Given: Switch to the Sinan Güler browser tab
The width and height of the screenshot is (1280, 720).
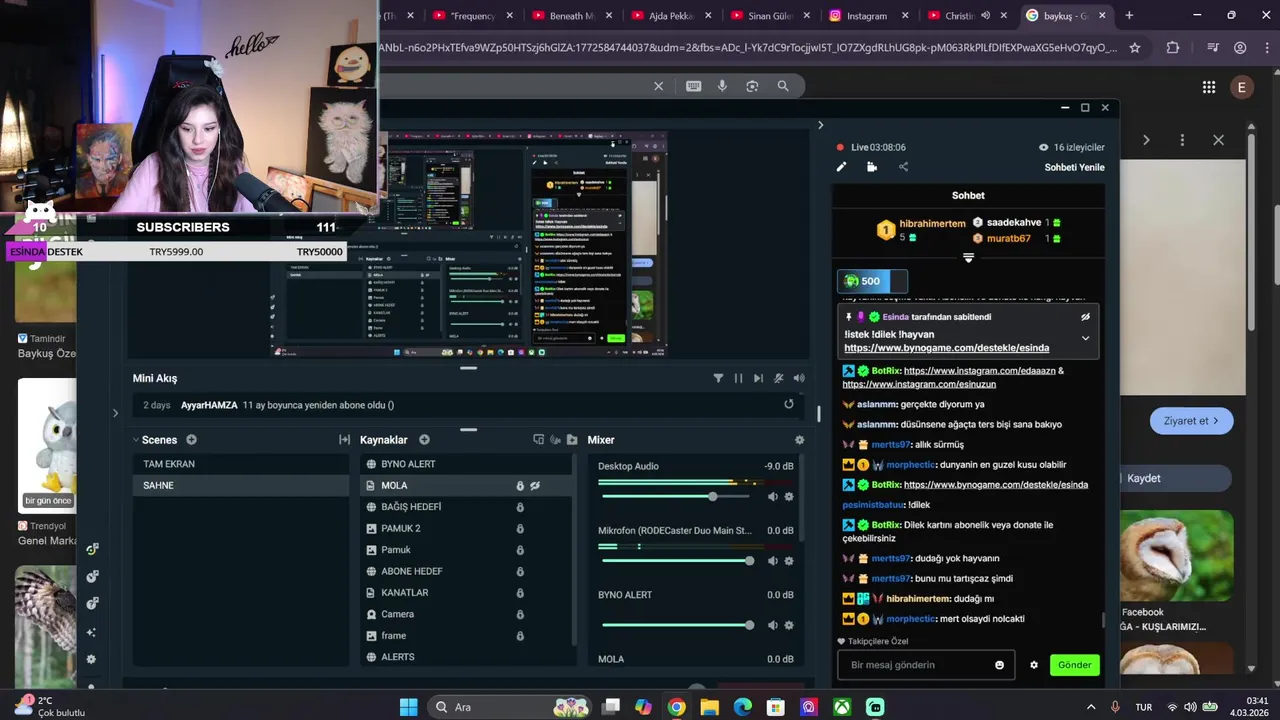Looking at the screenshot, I should (769, 16).
